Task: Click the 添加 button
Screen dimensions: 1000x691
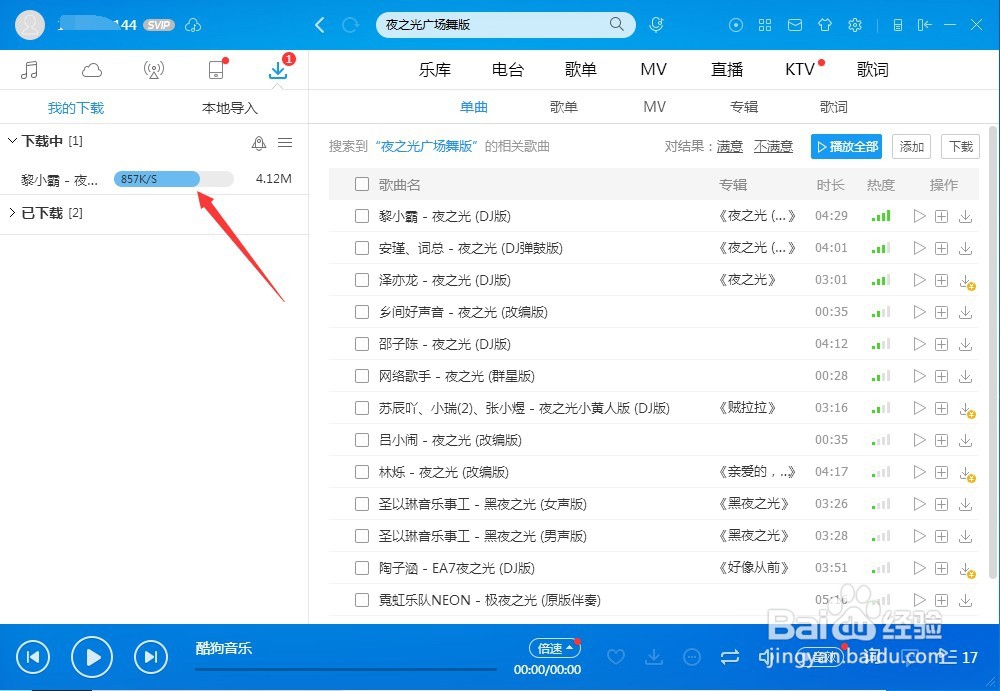Action: (x=911, y=147)
